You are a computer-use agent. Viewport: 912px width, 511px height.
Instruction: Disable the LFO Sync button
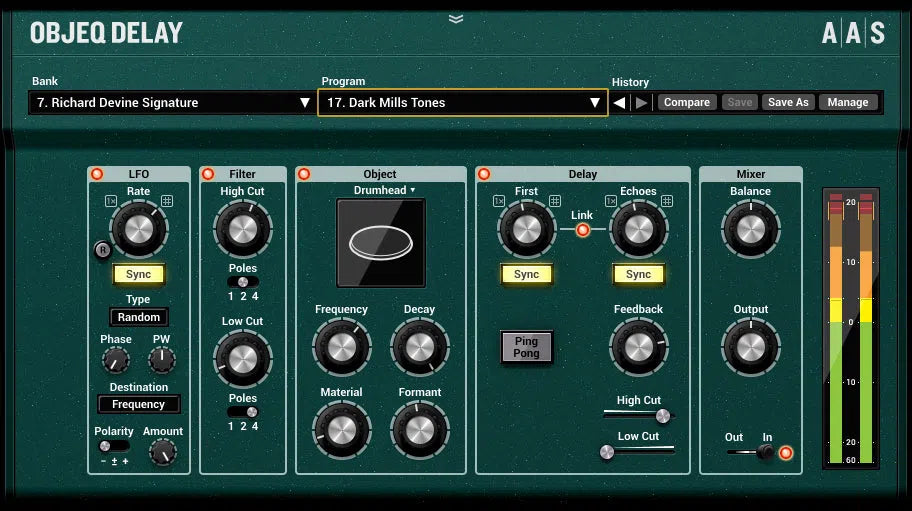pos(138,274)
